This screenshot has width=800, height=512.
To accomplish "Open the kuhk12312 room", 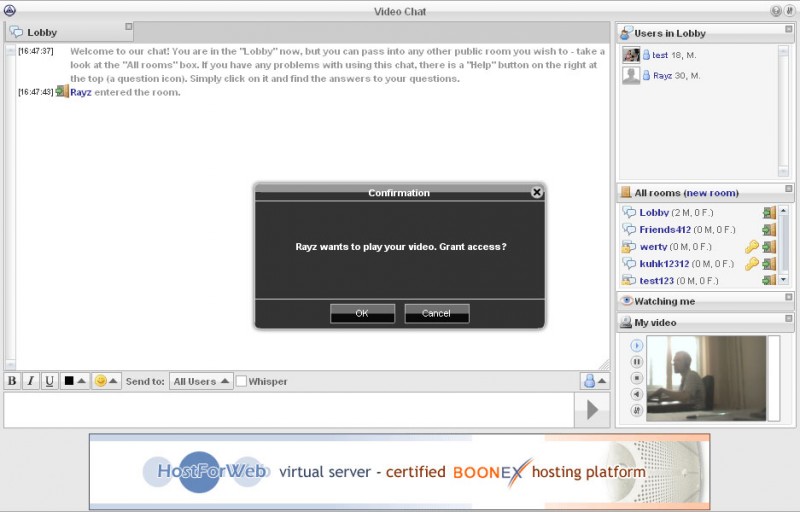I will pyautogui.click(x=664, y=264).
